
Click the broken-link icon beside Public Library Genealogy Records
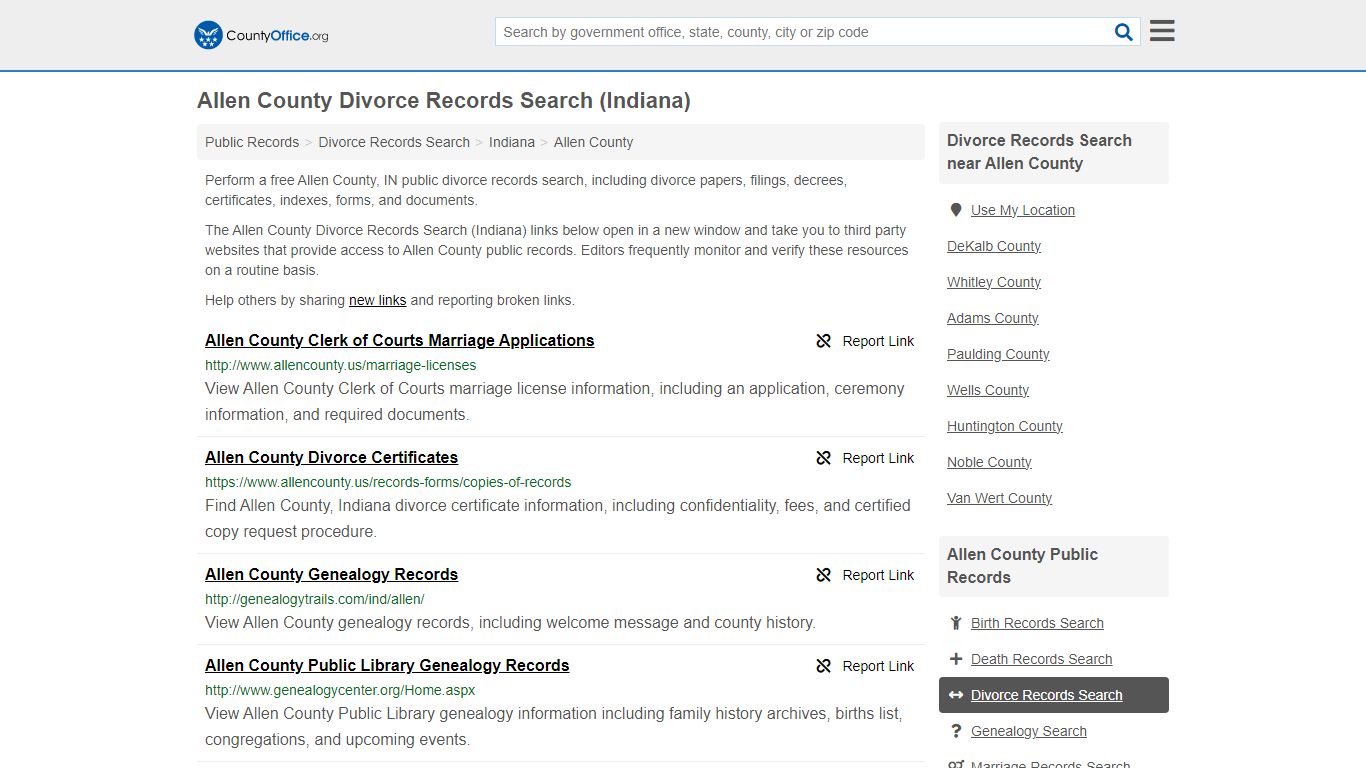click(824, 666)
